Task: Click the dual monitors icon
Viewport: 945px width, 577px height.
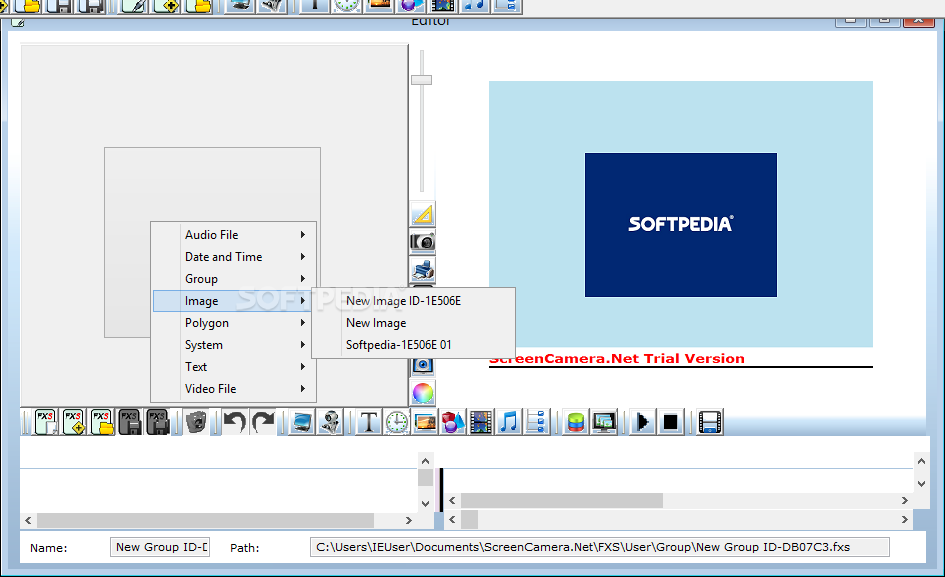Action: (604, 422)
